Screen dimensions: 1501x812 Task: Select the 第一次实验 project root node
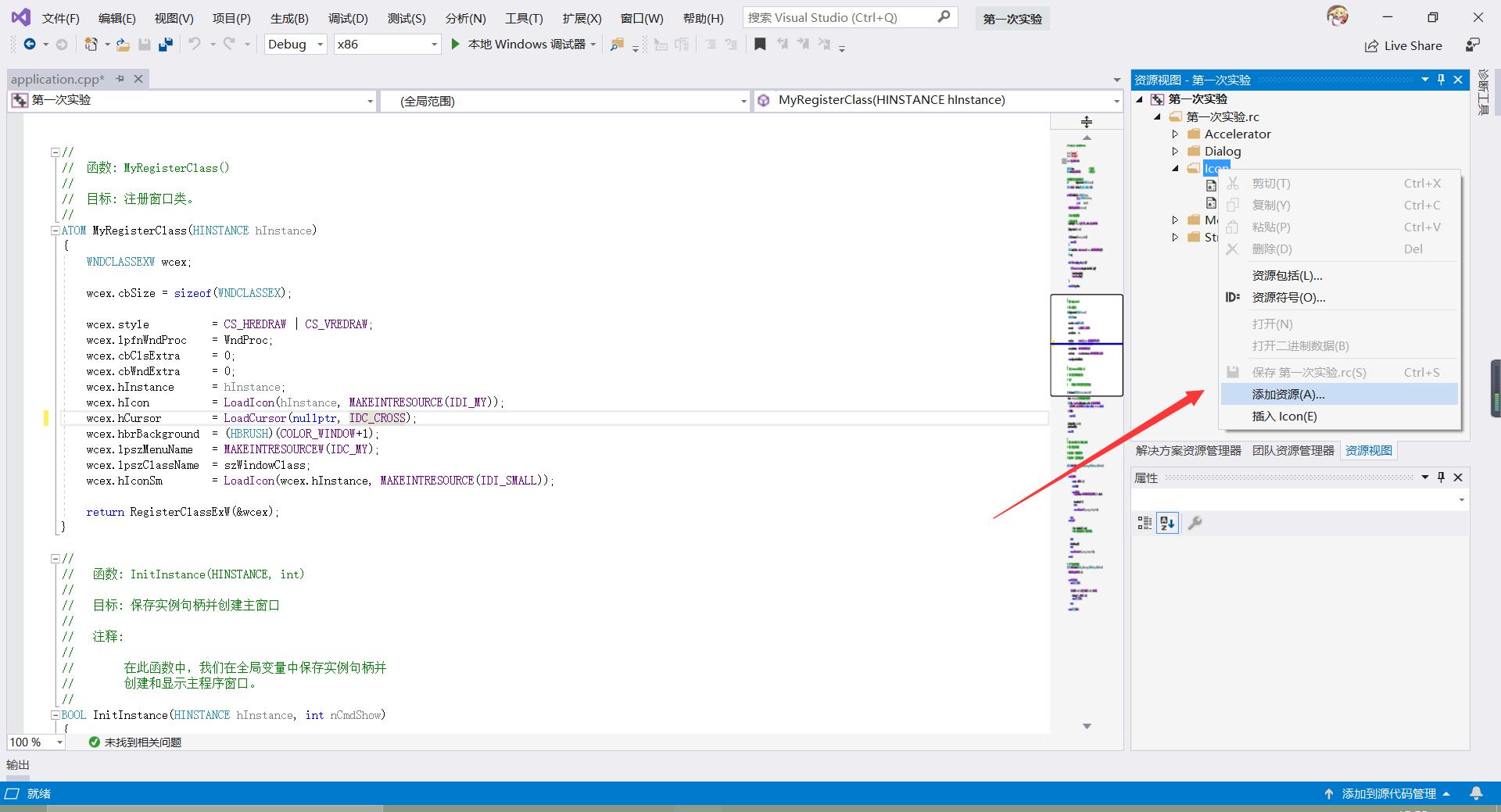click(x=1198, y=99)
